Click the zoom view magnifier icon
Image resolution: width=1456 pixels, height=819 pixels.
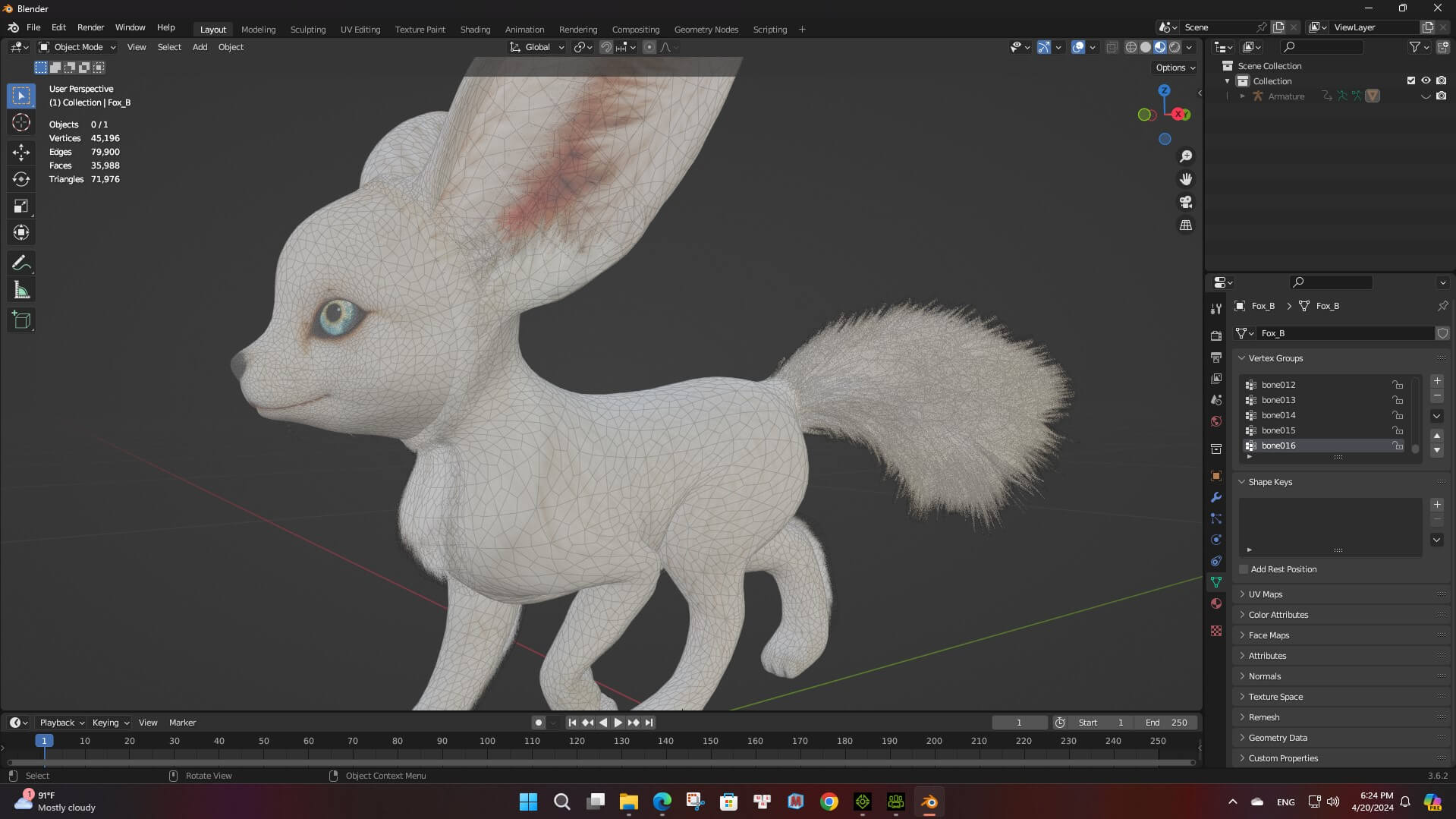pyautogui.click(x=1185, y=156)
